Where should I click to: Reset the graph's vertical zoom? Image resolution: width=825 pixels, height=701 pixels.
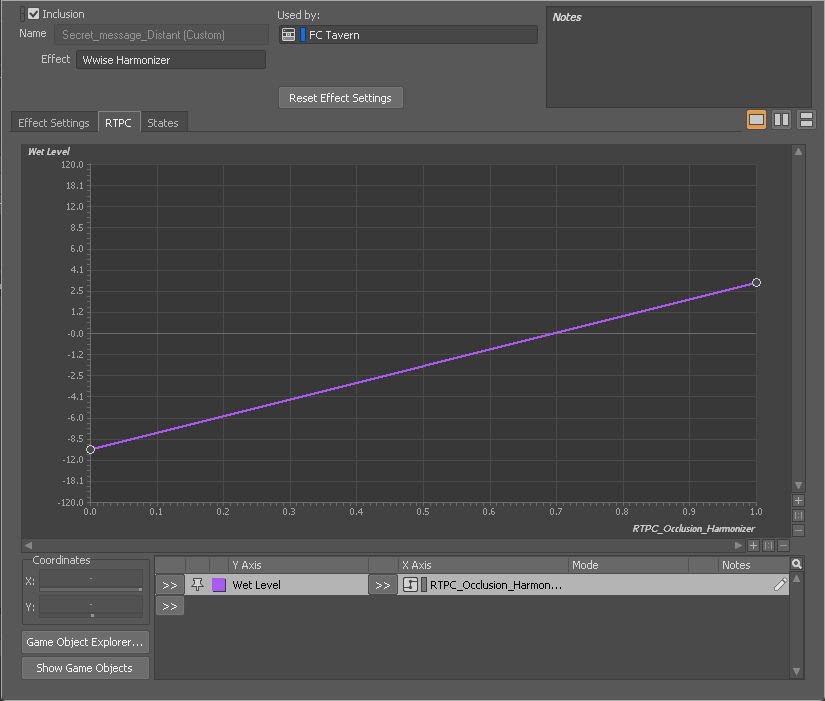[798, 515]
